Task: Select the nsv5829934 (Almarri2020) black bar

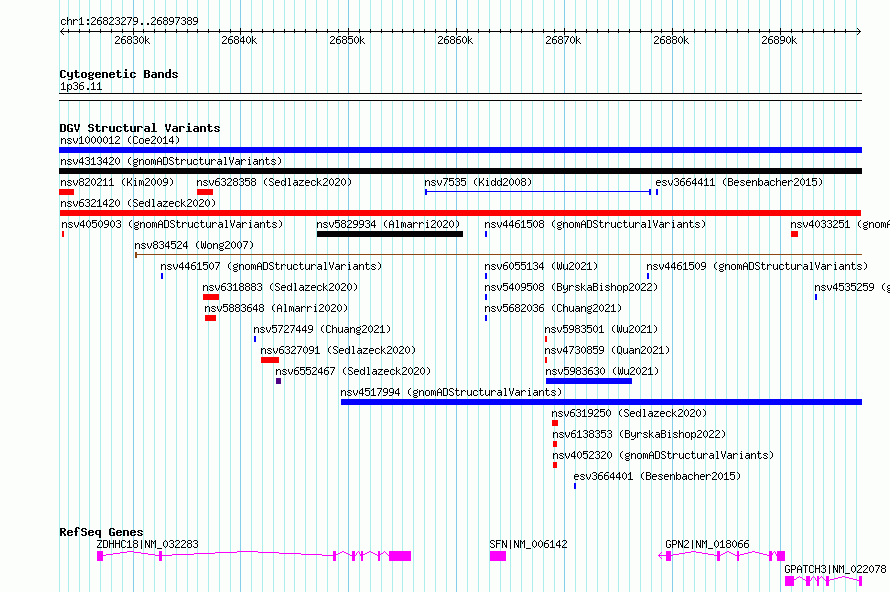Action: 390,234
